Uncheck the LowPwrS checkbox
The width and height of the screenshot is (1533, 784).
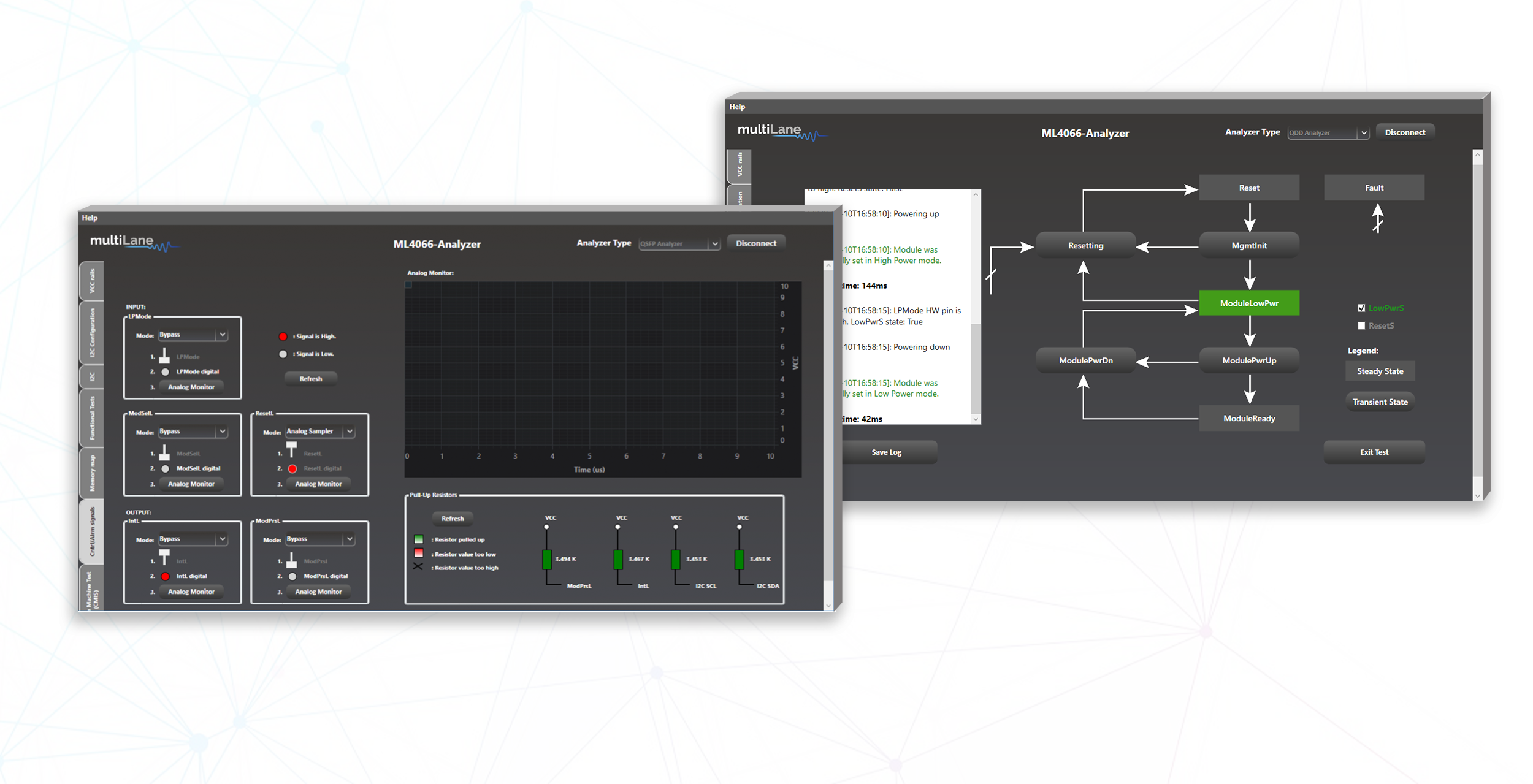1361,308
